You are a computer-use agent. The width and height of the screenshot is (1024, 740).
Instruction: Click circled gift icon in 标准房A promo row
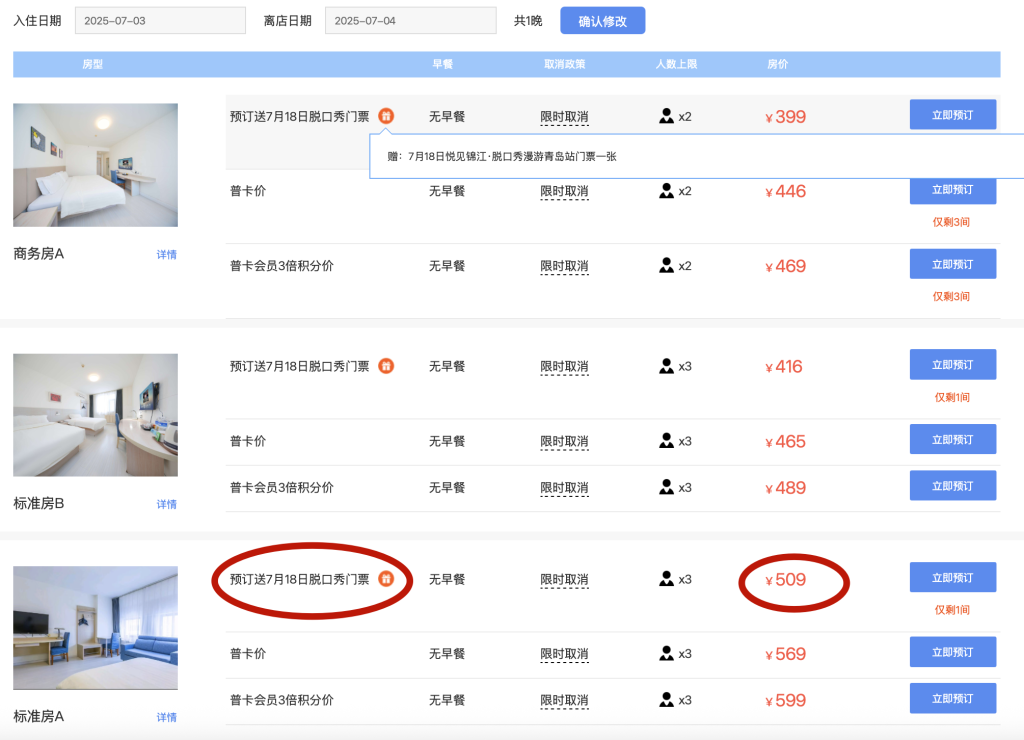point(388,578)
